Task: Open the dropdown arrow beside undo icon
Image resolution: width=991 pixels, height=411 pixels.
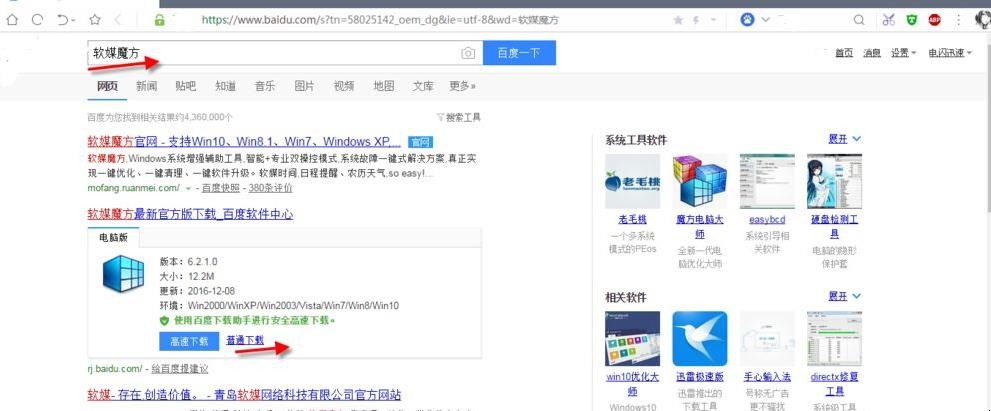Action: point(73,21)
